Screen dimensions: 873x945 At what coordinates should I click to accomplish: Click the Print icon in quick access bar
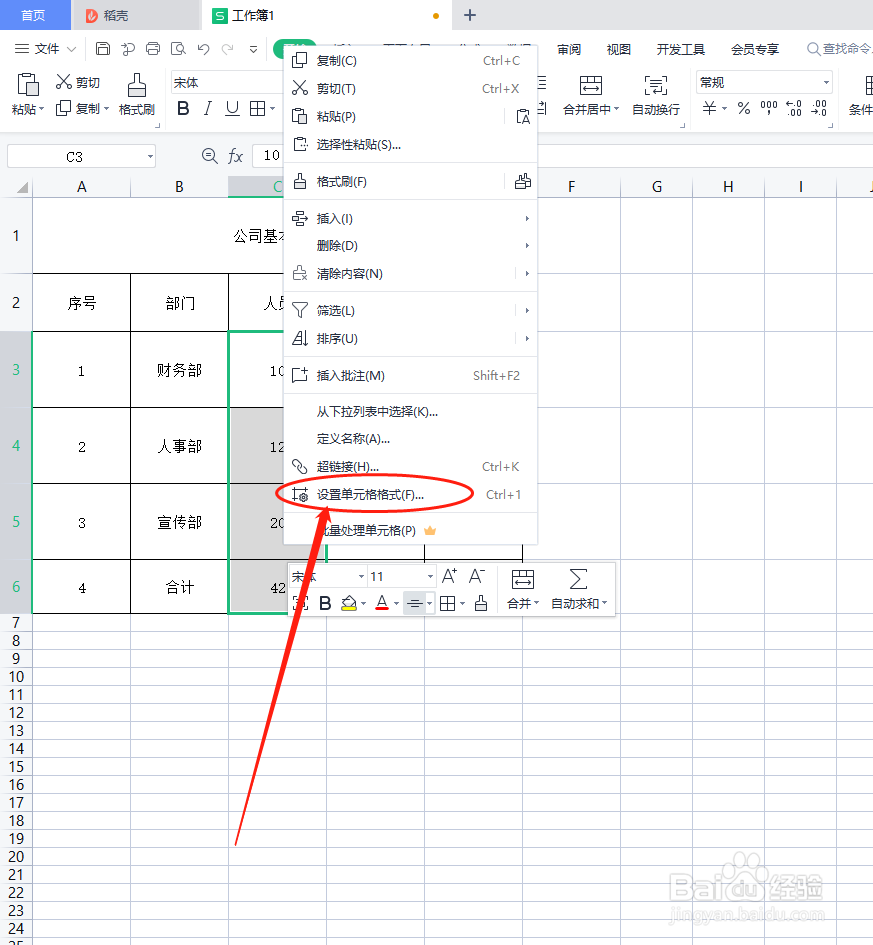point(152,48)
